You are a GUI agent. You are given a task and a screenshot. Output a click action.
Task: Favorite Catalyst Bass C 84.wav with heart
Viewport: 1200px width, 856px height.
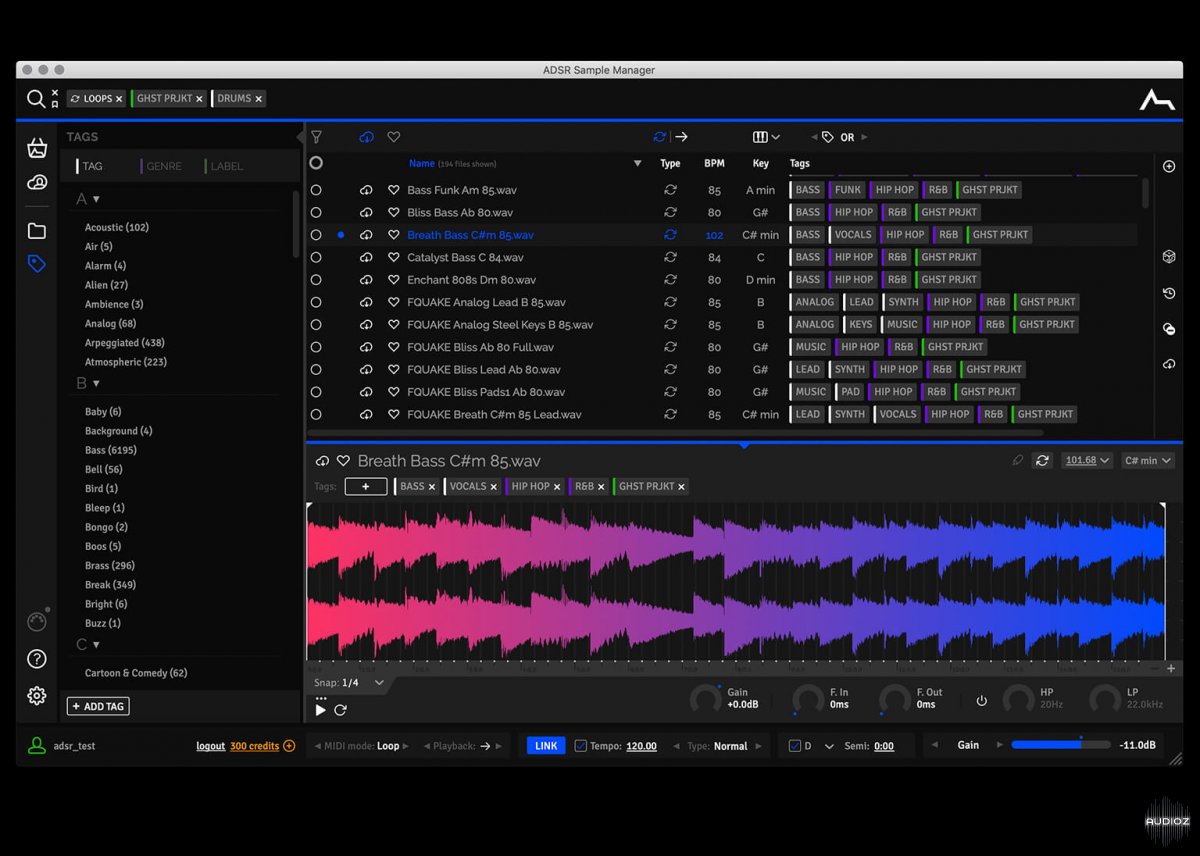pos(394,257)
